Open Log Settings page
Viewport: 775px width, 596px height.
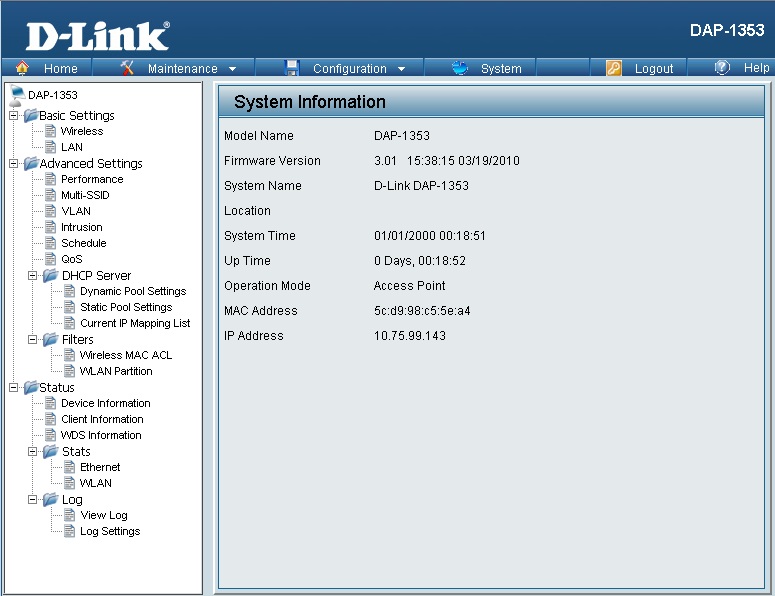pos(110,531)
